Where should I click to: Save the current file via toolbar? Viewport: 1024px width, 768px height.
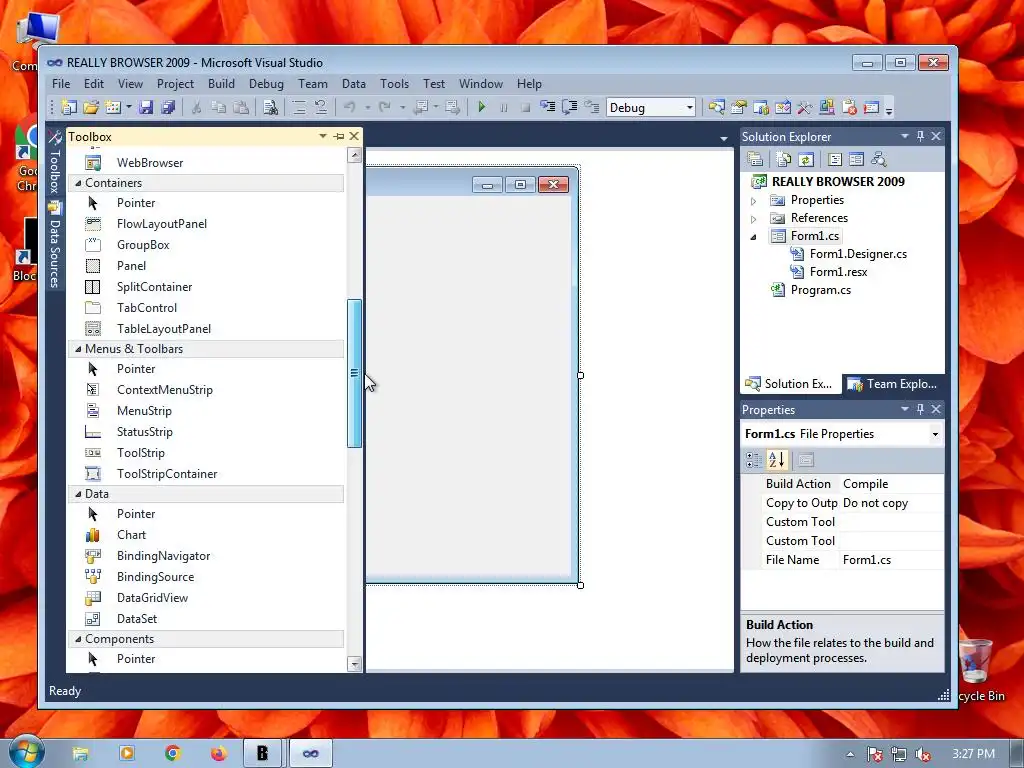(x=146, y=107)
